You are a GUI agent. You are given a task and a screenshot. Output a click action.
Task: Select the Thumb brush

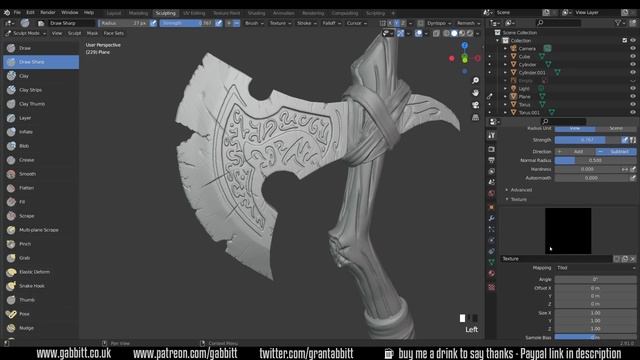(x=41, y=300)
